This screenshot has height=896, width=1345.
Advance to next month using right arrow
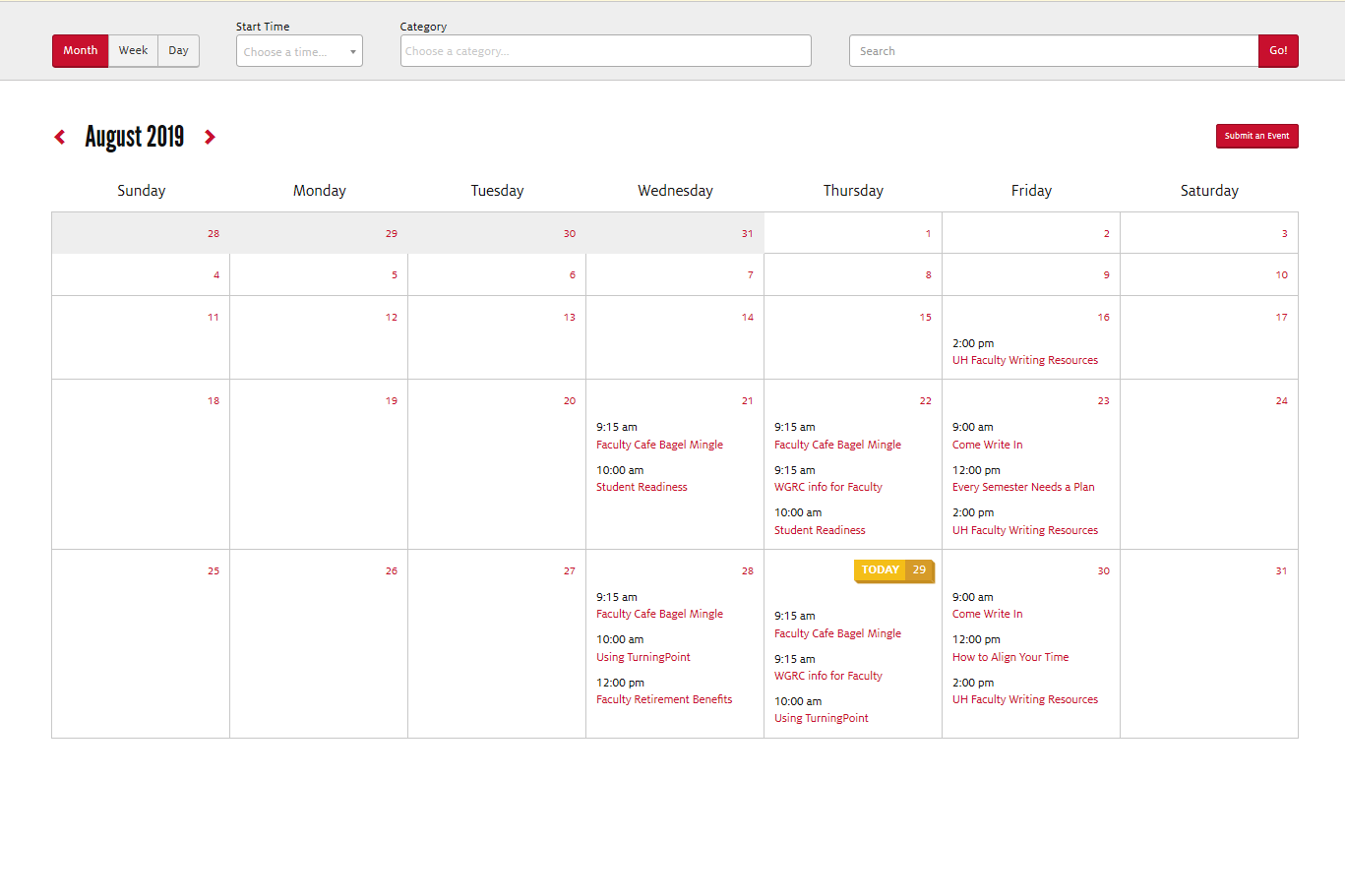[x=210, y=137]
